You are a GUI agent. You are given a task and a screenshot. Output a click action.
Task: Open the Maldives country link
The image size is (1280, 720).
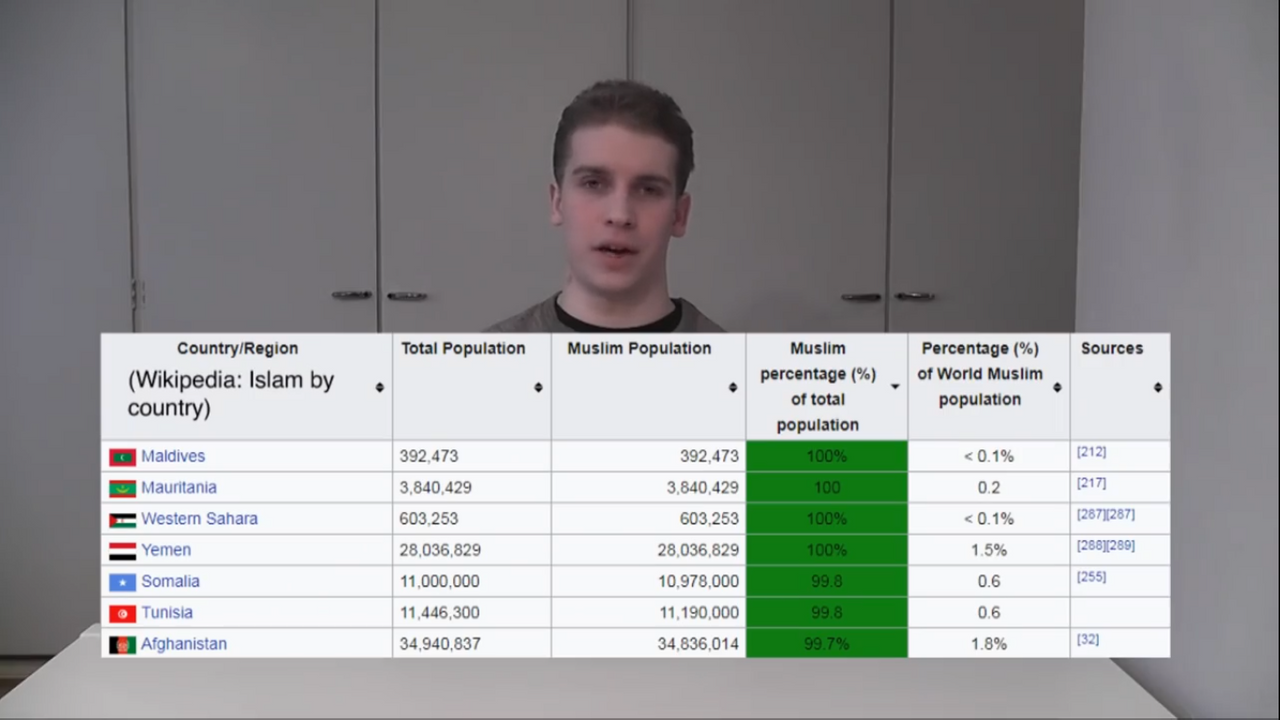[173, 456]
